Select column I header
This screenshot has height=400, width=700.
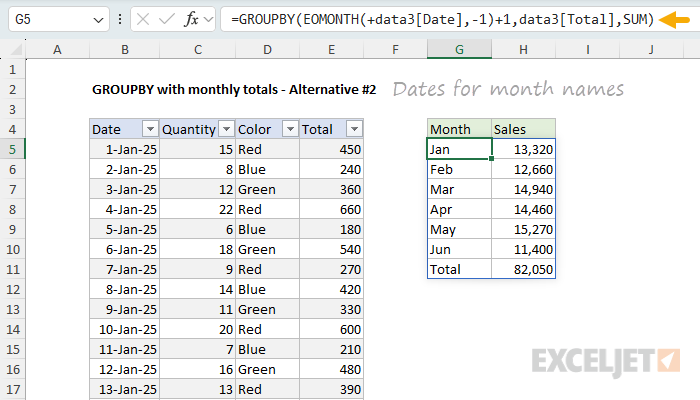click(588, 50)
